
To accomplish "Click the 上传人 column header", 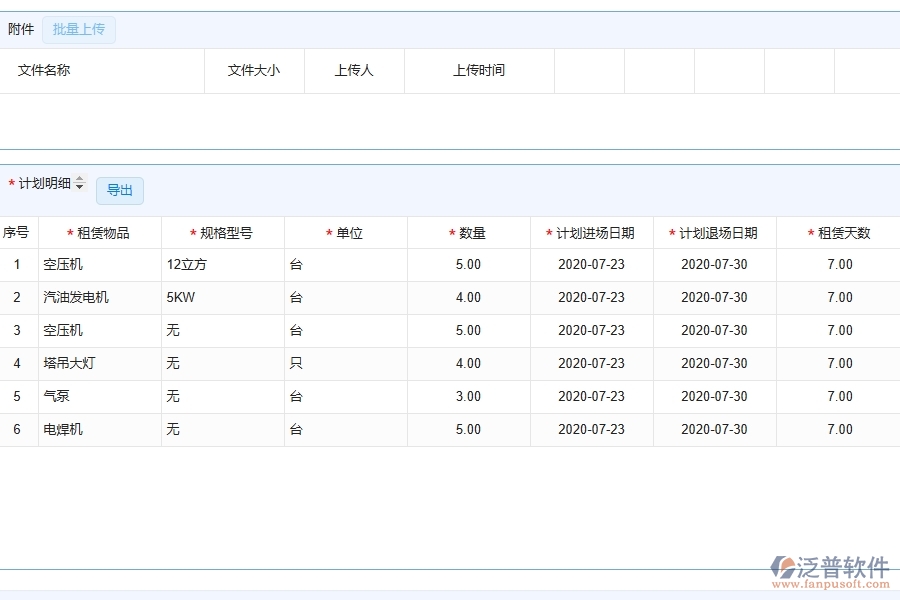I will click(353, 70).
